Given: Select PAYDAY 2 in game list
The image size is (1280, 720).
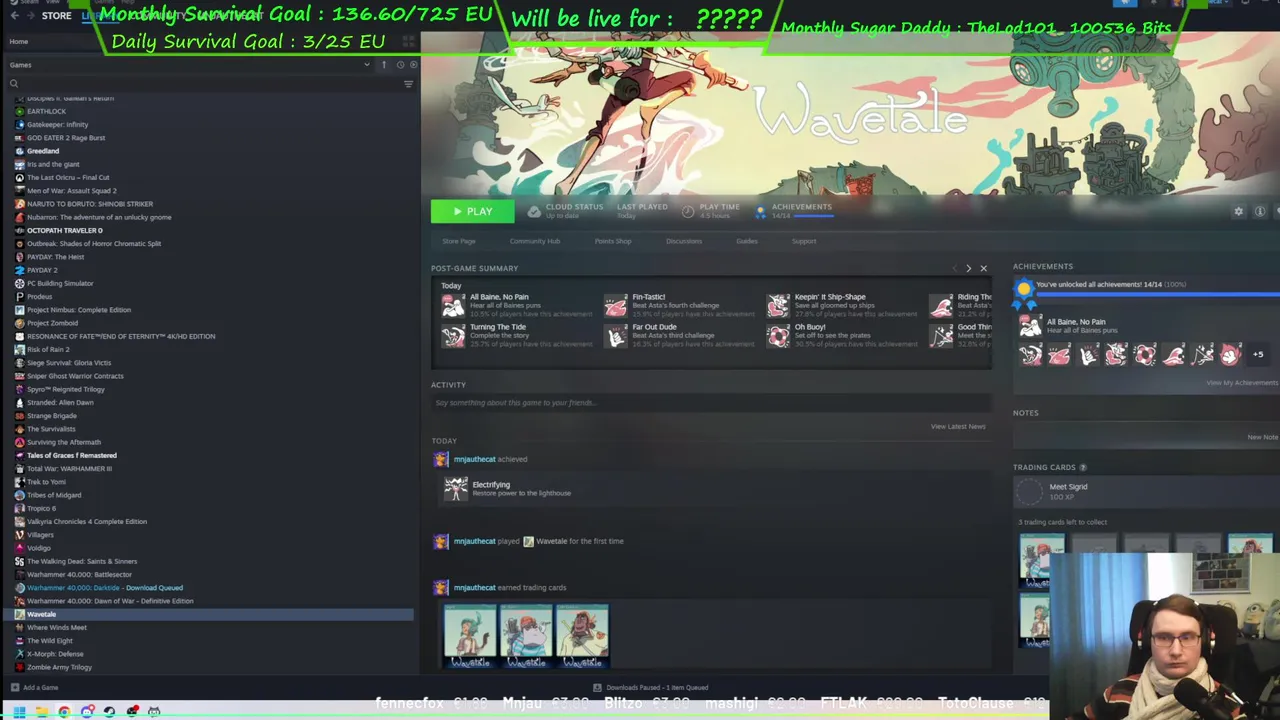Looking at the screenshot, I should [42, 270].
